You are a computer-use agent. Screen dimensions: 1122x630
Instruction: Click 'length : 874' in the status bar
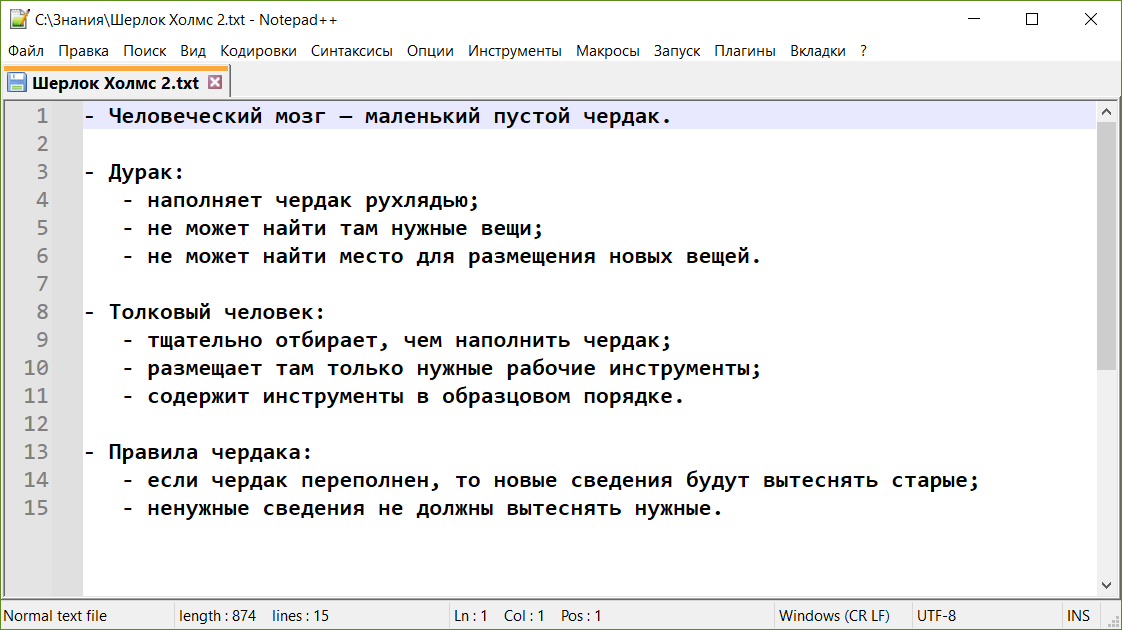(x=218, y=616)
